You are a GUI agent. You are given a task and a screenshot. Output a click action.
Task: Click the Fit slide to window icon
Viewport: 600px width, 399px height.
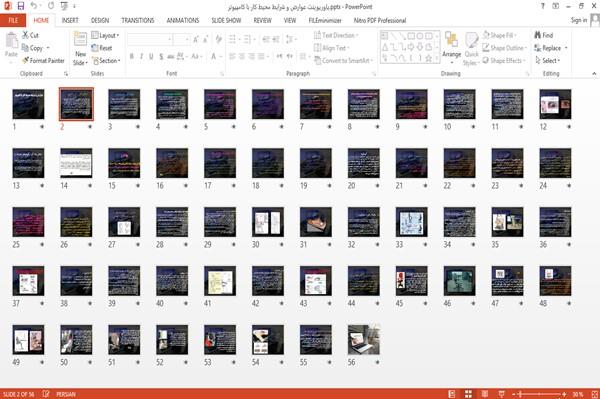(x=595, y=394)
